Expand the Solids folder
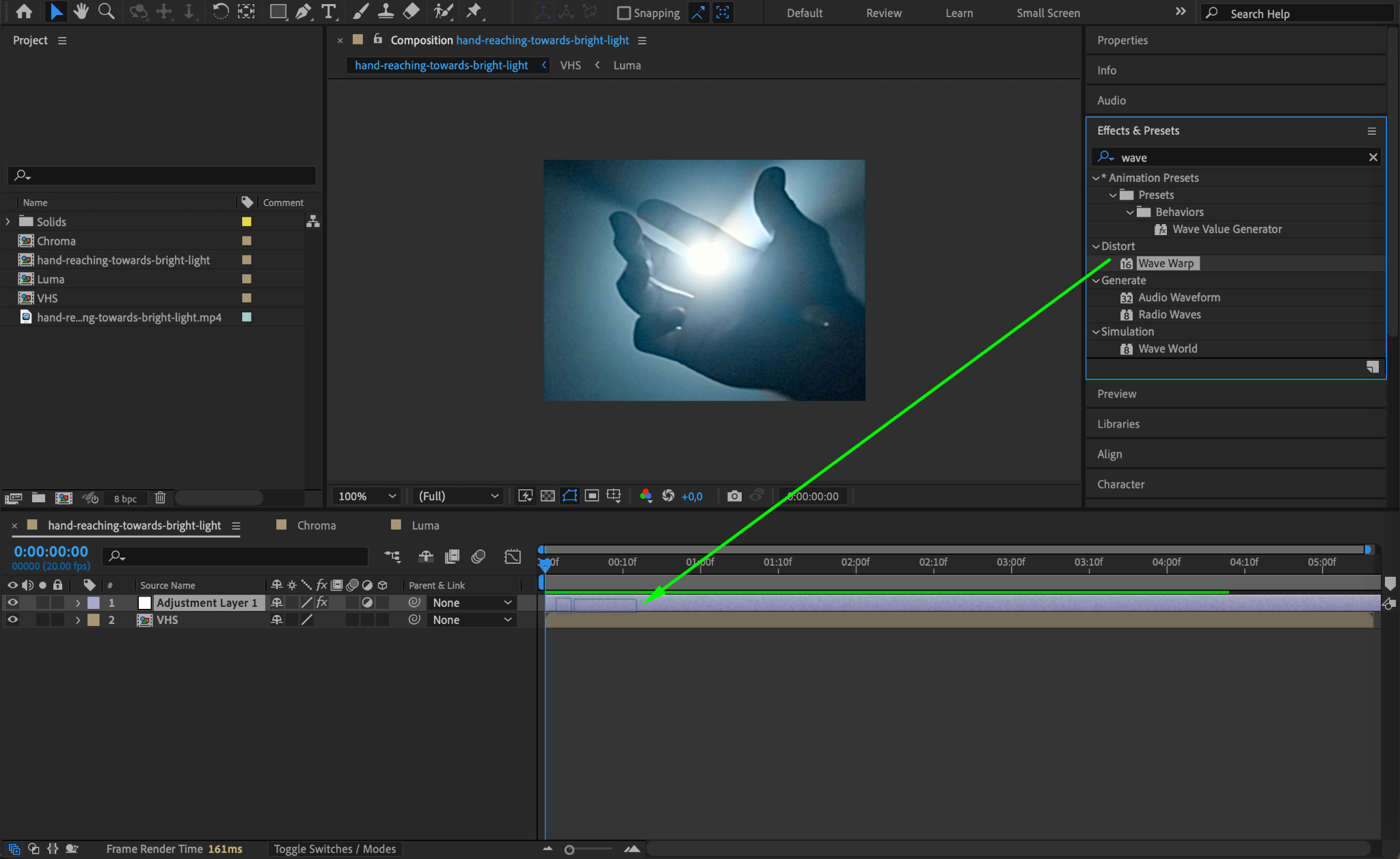The height and width of the screenshot is (859, 1400). click(x=8, y=221)
